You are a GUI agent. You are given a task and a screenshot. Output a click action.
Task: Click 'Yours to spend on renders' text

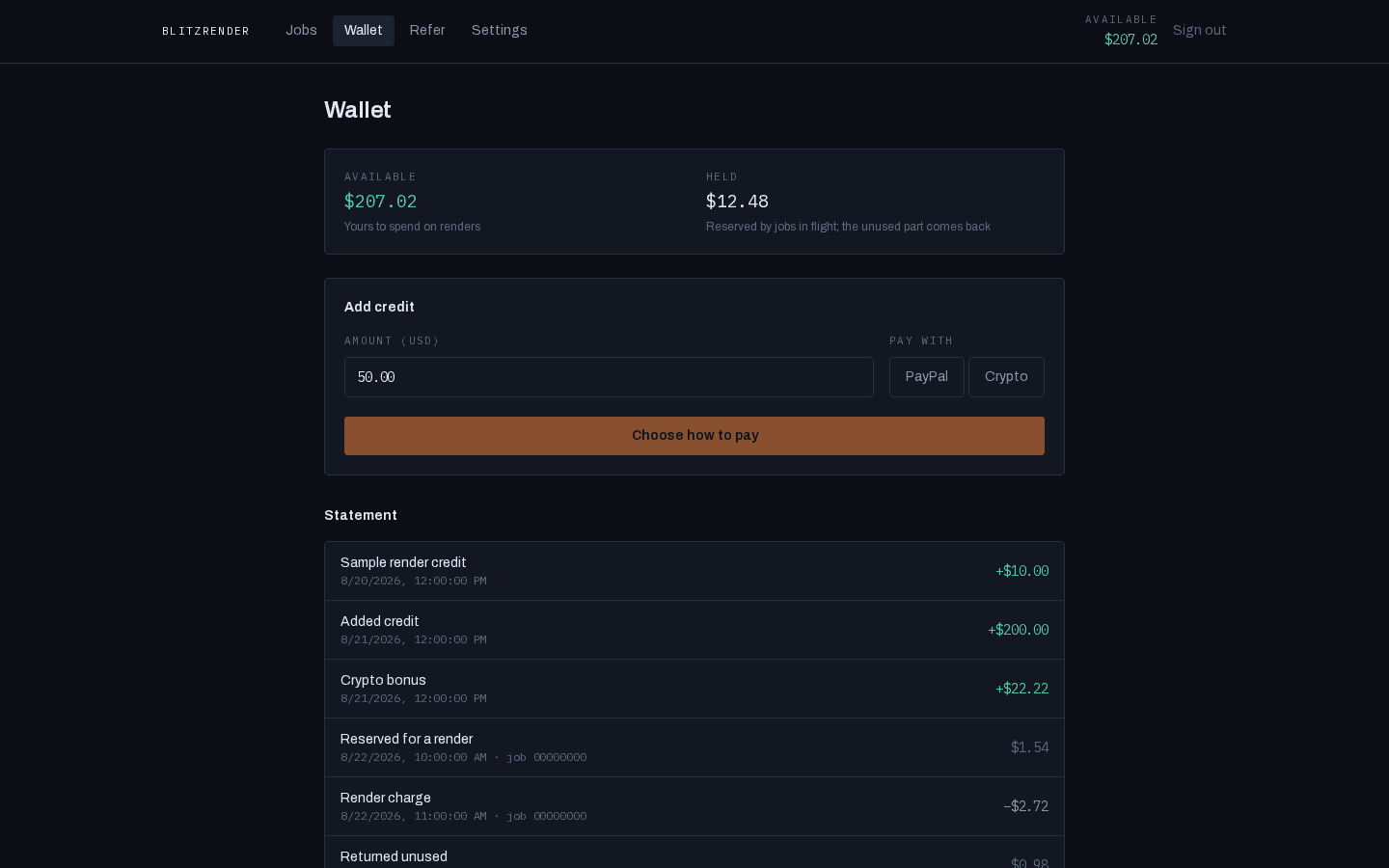coord(412,227)
